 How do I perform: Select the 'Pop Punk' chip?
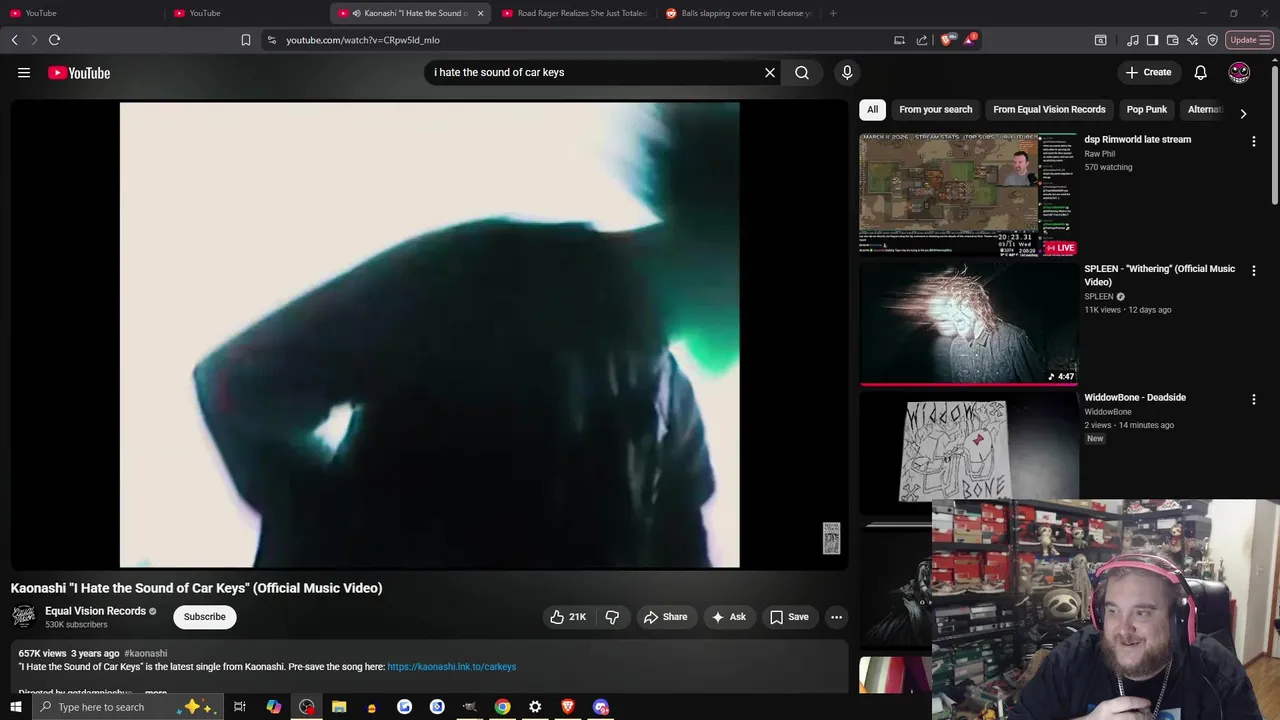(x=1146, y=110)
